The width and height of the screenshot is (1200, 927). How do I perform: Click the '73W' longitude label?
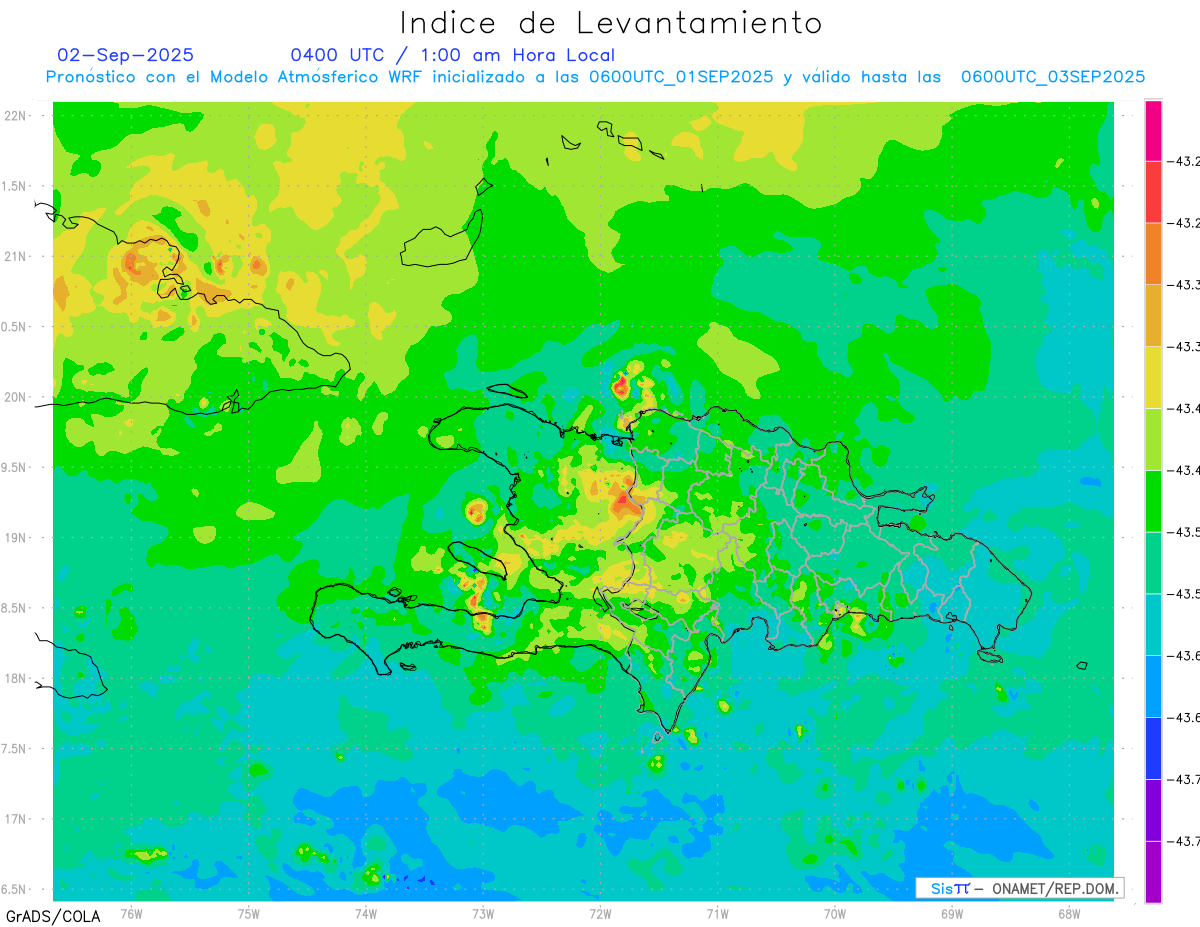(x=483, y=914)
